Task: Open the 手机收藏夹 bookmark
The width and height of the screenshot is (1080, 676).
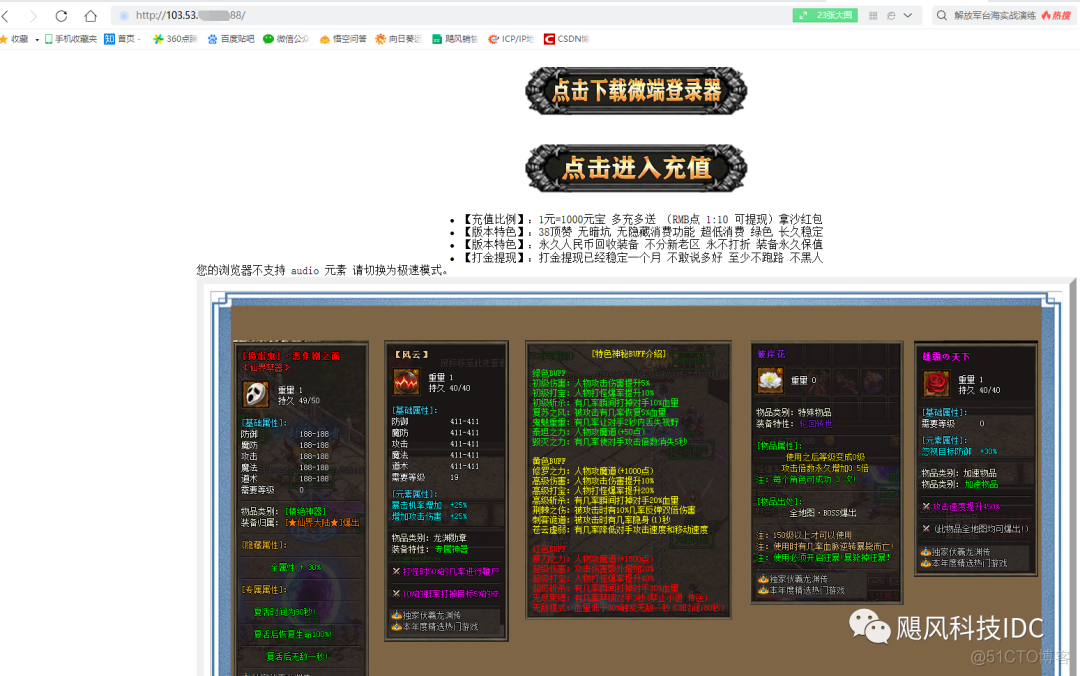Action: 71,39
